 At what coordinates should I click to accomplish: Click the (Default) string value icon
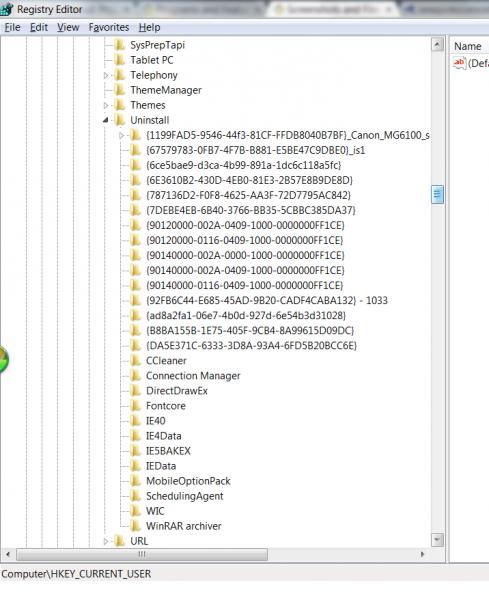(x=459, y=63)
